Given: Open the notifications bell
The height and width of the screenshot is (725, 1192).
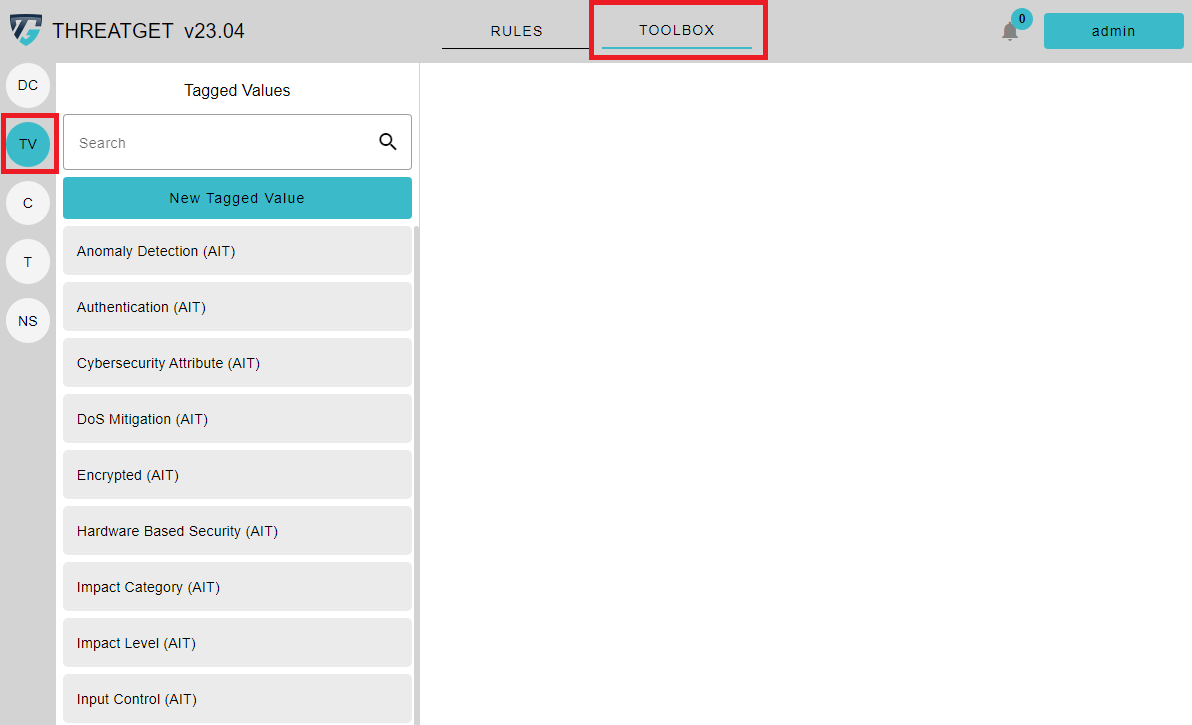Looking at the screenshot, I should tap(1010, 32).
